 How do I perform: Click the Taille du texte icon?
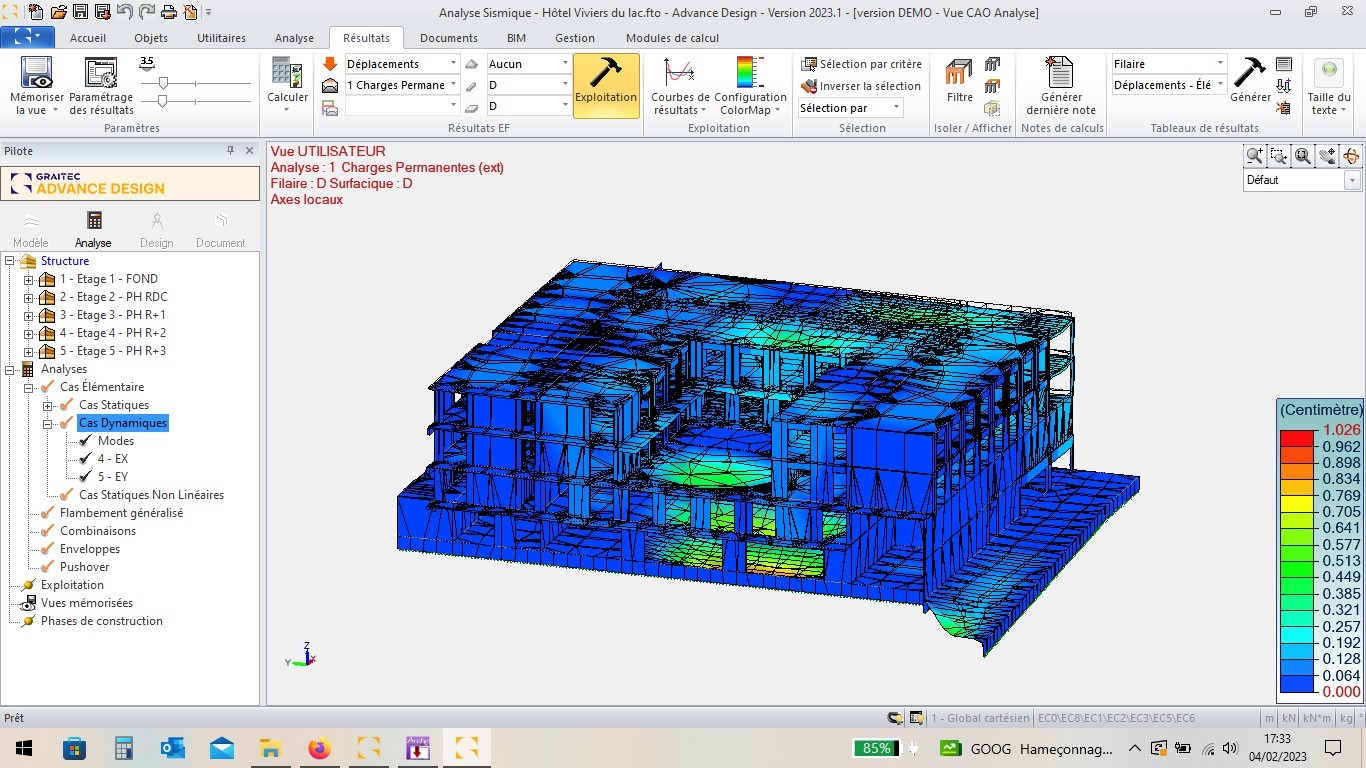tap(1329, 72)
